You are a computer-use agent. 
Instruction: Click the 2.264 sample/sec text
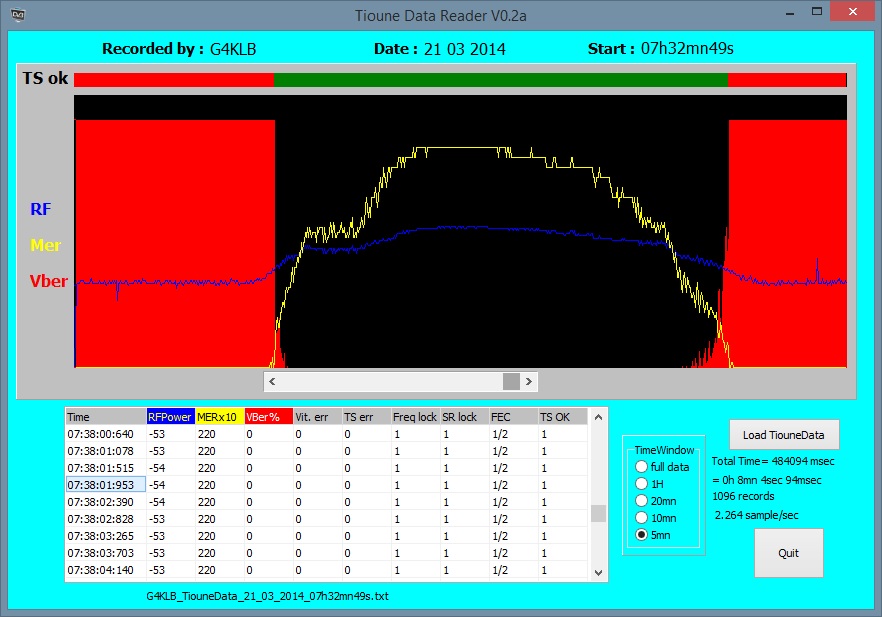click(757, 515)
